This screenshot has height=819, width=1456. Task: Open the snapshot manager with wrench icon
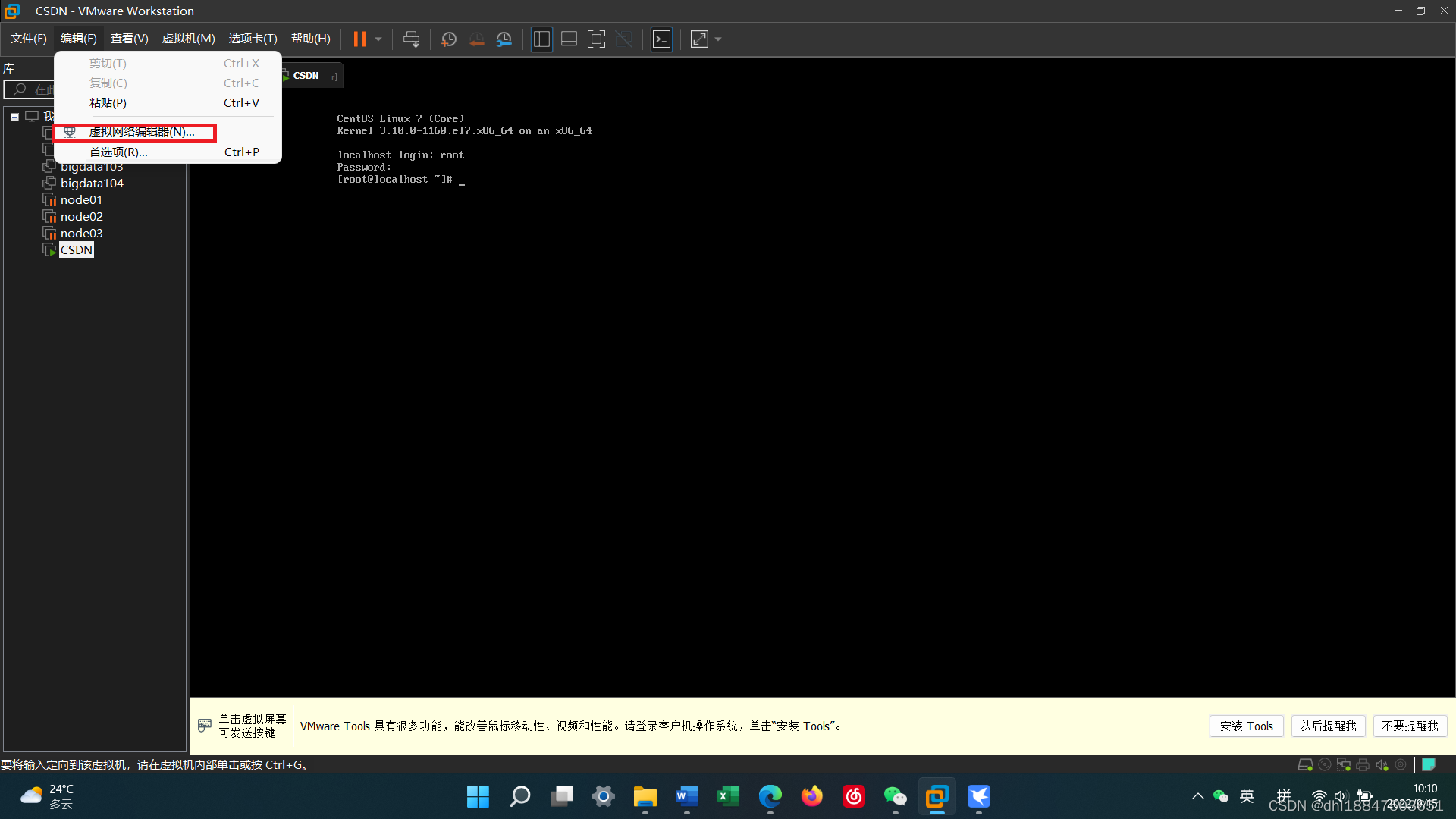[x=504, y=39]
